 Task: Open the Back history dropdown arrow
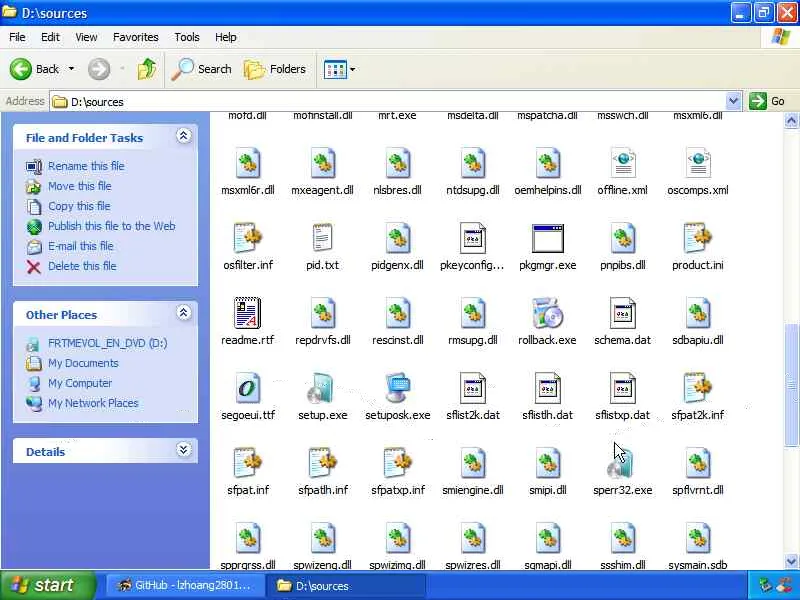click(x=71, y=69)
